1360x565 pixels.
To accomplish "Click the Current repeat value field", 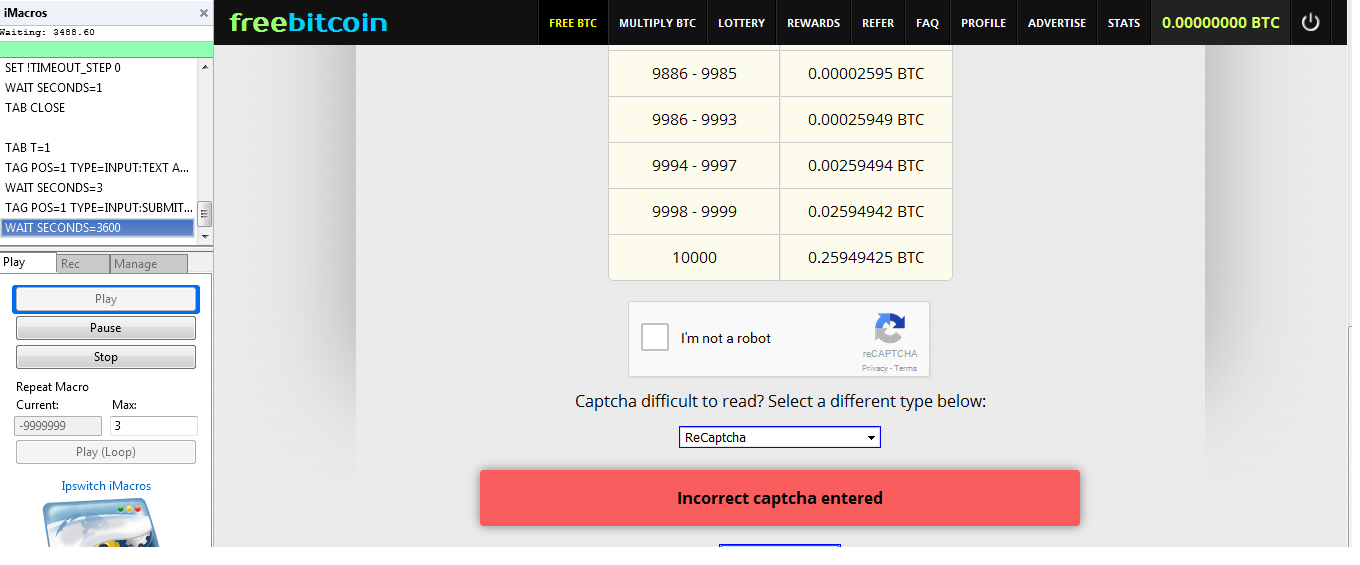I will [58, 426].
